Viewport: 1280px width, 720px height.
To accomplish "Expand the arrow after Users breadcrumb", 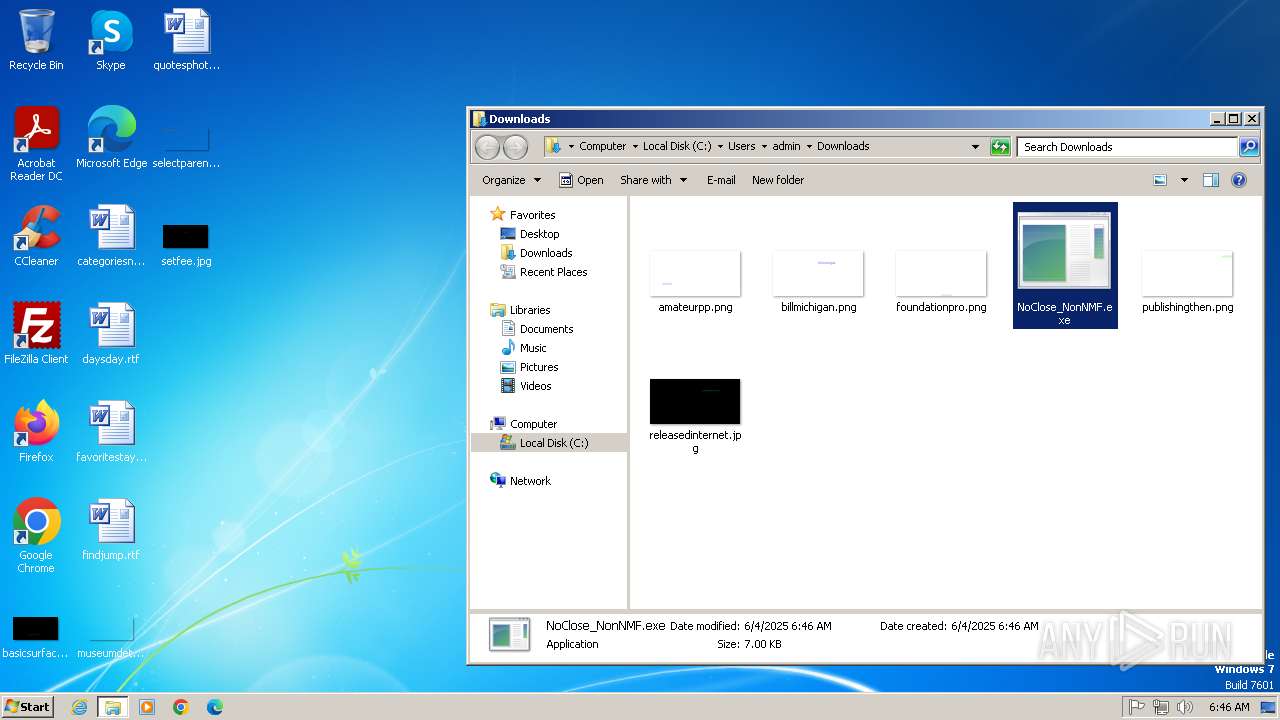I will coord(764,146).
